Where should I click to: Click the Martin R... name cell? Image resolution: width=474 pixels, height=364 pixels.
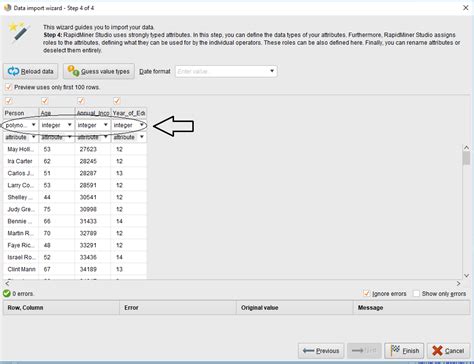point(21,233)
